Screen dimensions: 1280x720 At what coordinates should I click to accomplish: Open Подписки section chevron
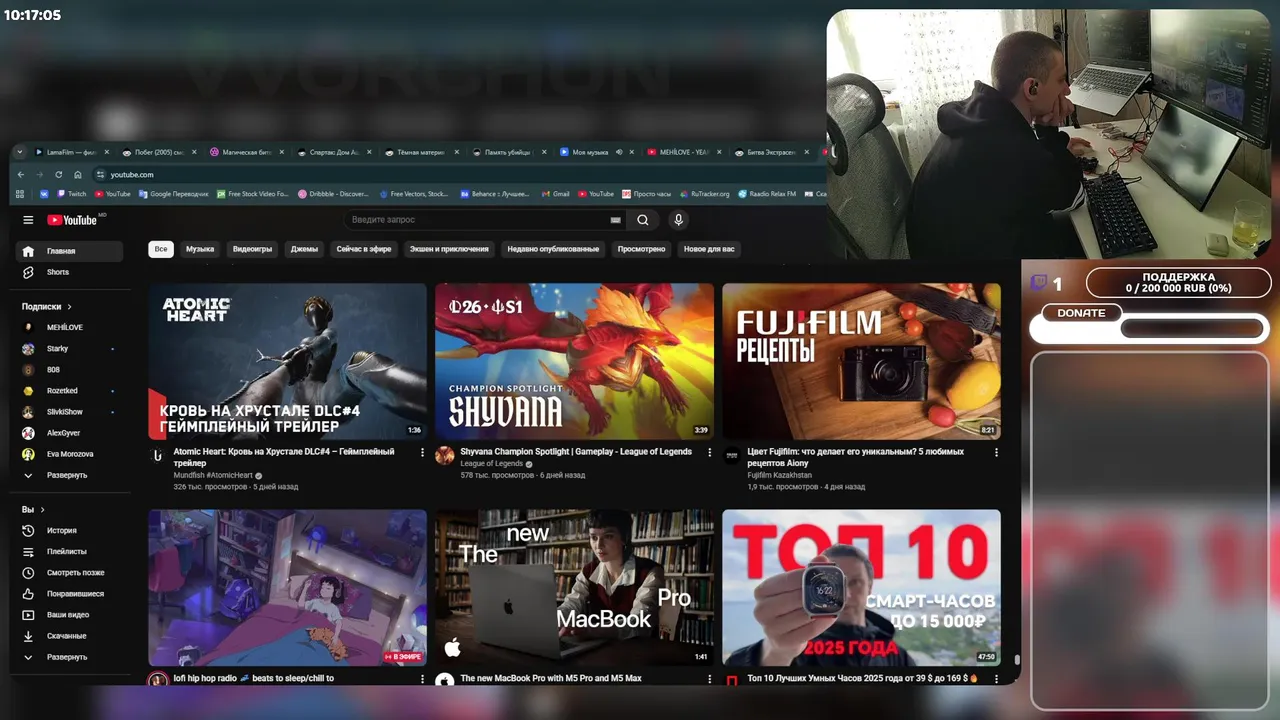[69, 307]
